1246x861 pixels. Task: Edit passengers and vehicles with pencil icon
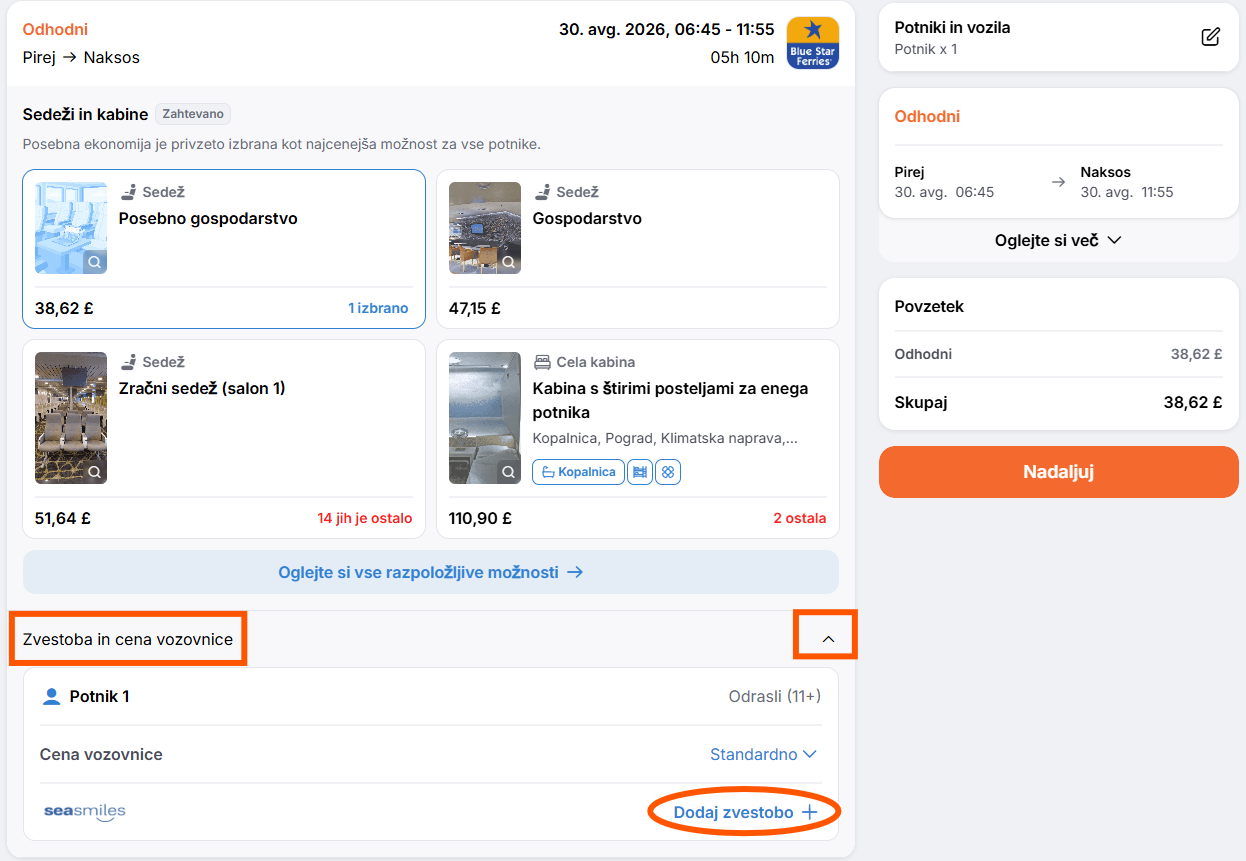[1210, 37]
